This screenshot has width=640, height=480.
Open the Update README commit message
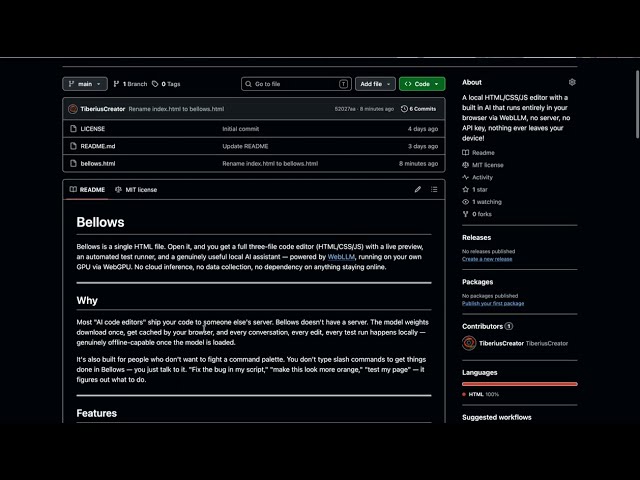point(245,146)
